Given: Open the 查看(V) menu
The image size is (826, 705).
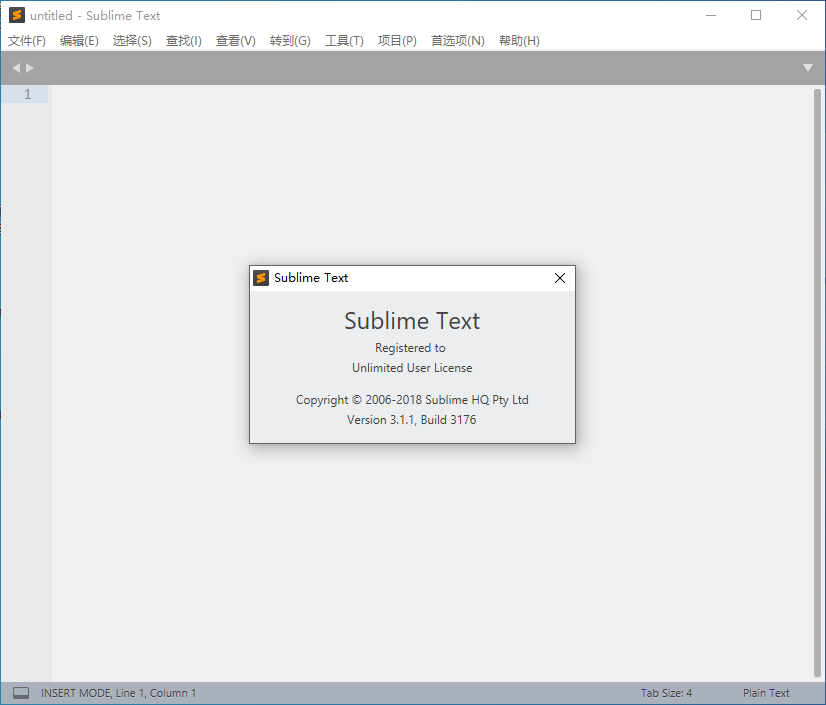Looking at the screenshot, I should pyautogui.click(x=235, y=41).
